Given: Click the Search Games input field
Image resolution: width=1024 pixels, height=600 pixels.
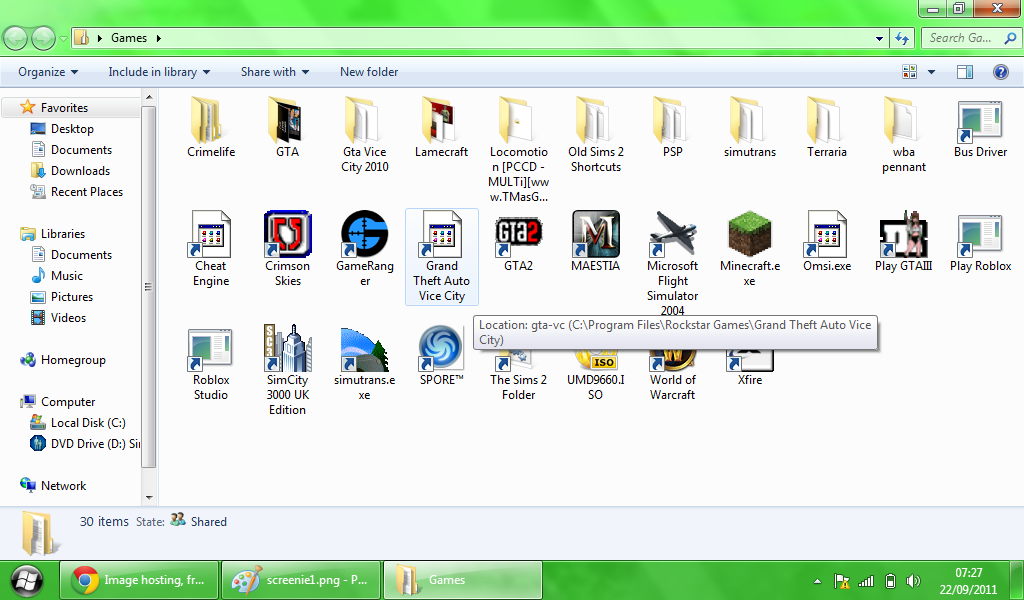Looking at the screenshot, I should tap(960, 38).
